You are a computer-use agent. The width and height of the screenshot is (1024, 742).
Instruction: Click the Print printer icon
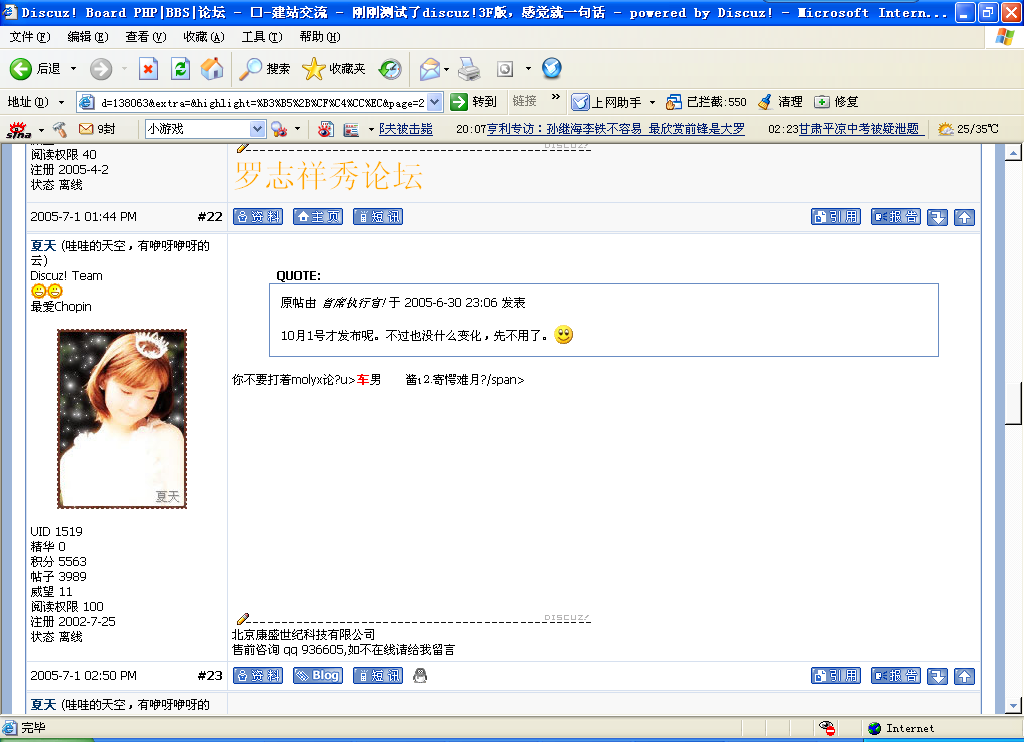click(469, 69)
